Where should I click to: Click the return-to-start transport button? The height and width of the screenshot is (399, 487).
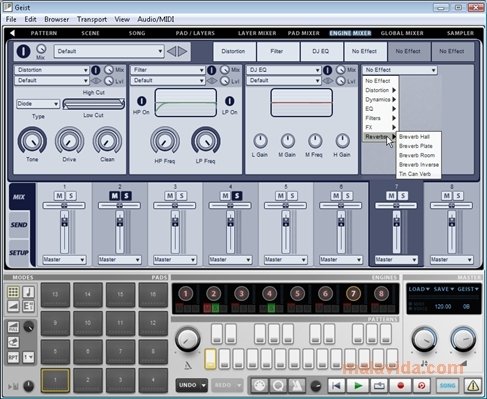(x=336, y=386)
